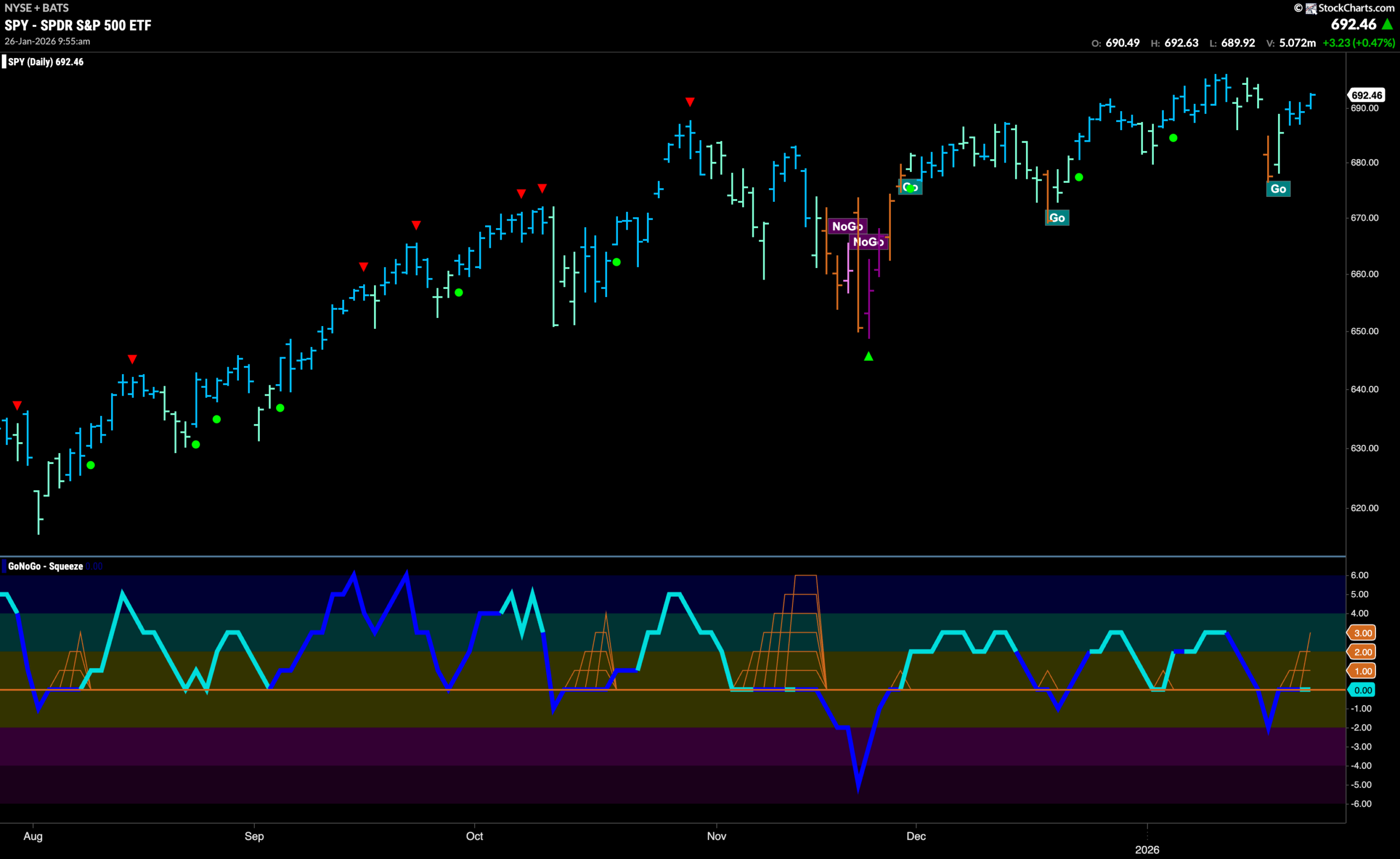Screen dimensions: 1400x859
Task: Click the latest Go flag near 675
Action: coord(1279,189)
